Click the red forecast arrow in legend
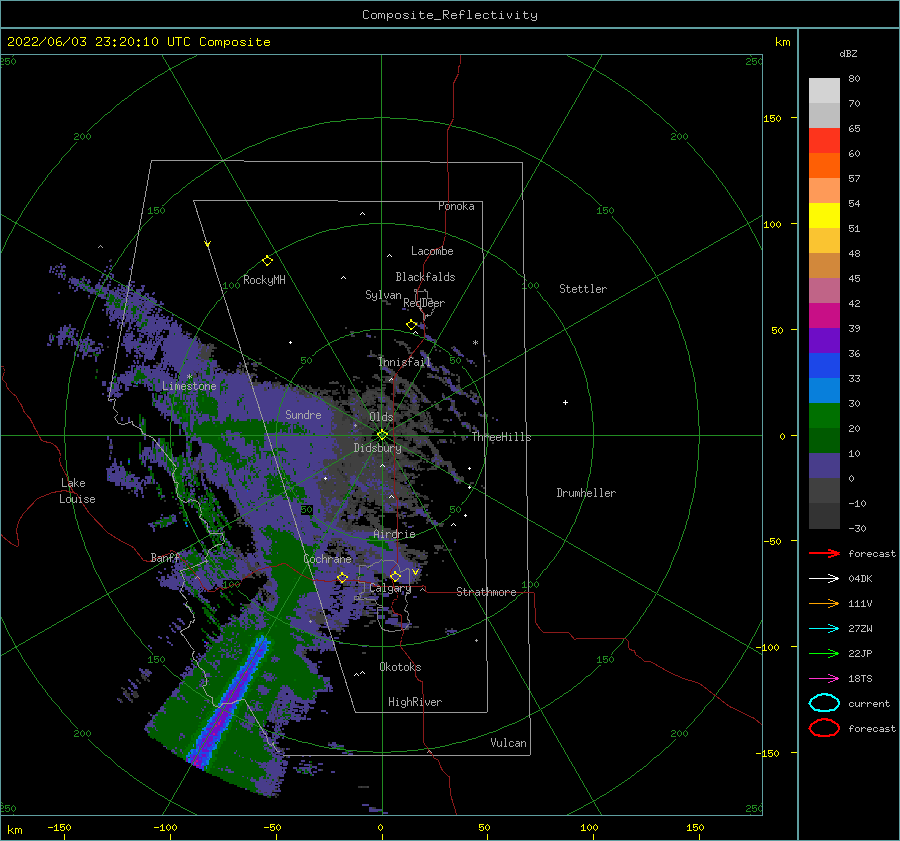 pos(824,553)
